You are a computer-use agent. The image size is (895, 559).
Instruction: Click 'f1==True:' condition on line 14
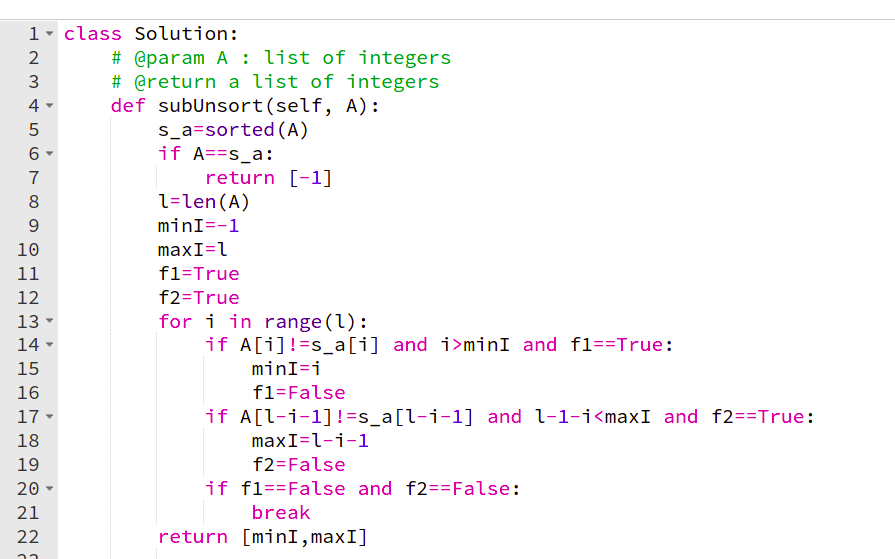(622, 345)
